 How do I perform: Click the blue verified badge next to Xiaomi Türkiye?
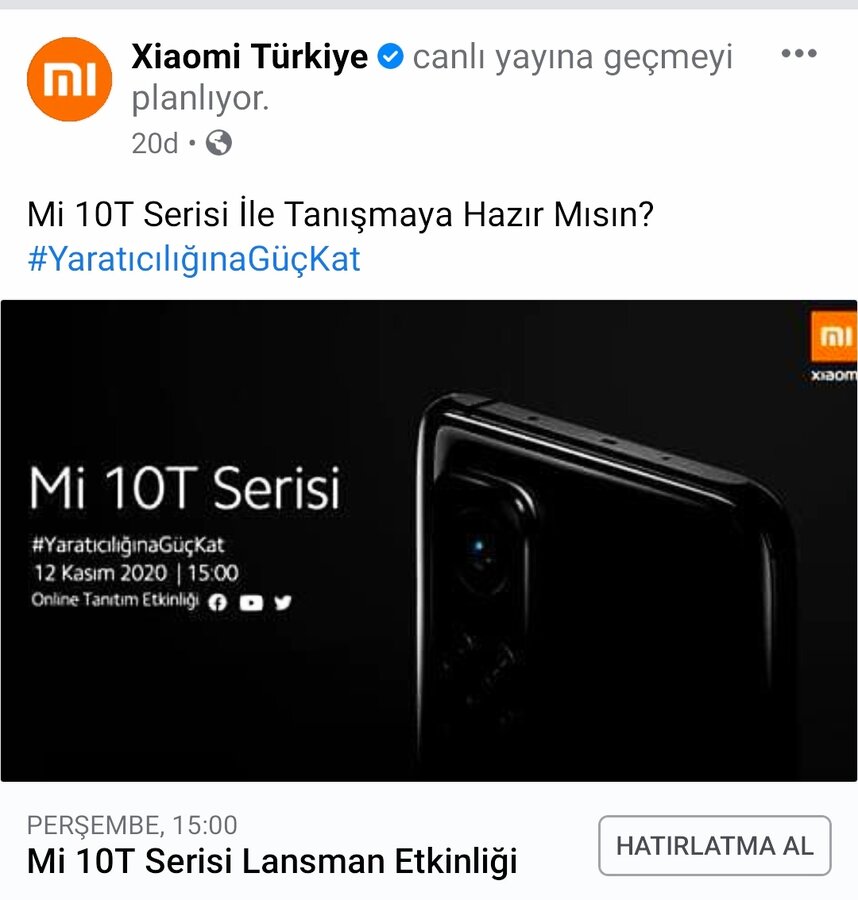coord(390,56)
